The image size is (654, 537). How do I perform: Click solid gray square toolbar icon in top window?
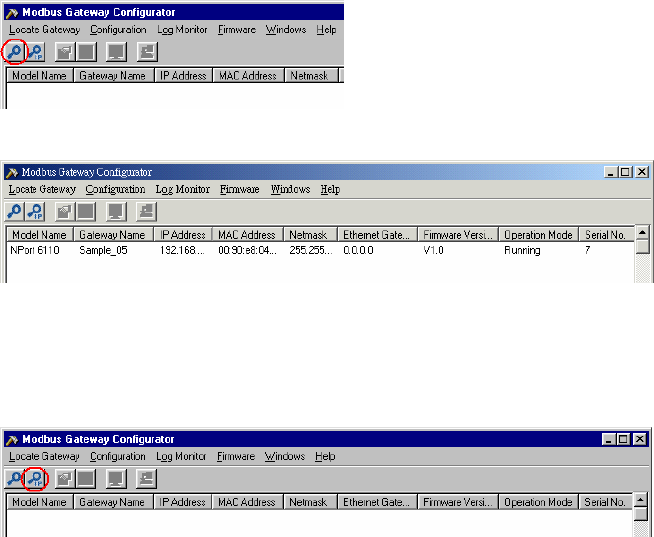click(86, 52)
